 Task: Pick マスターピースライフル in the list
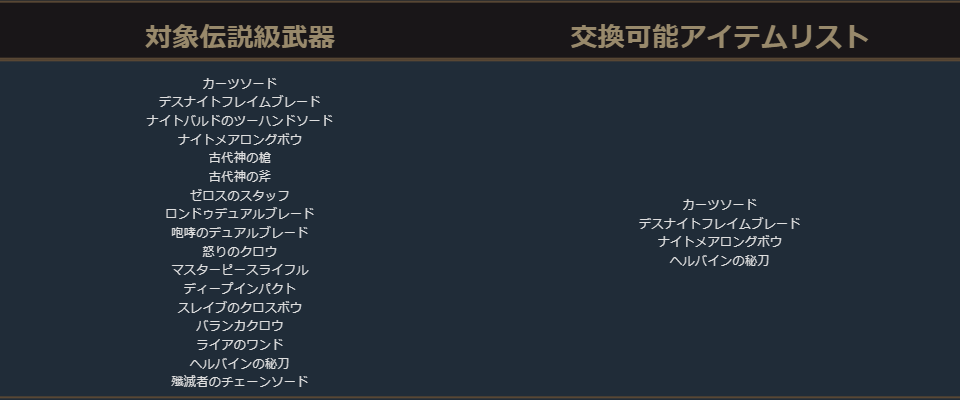(240, 270)
